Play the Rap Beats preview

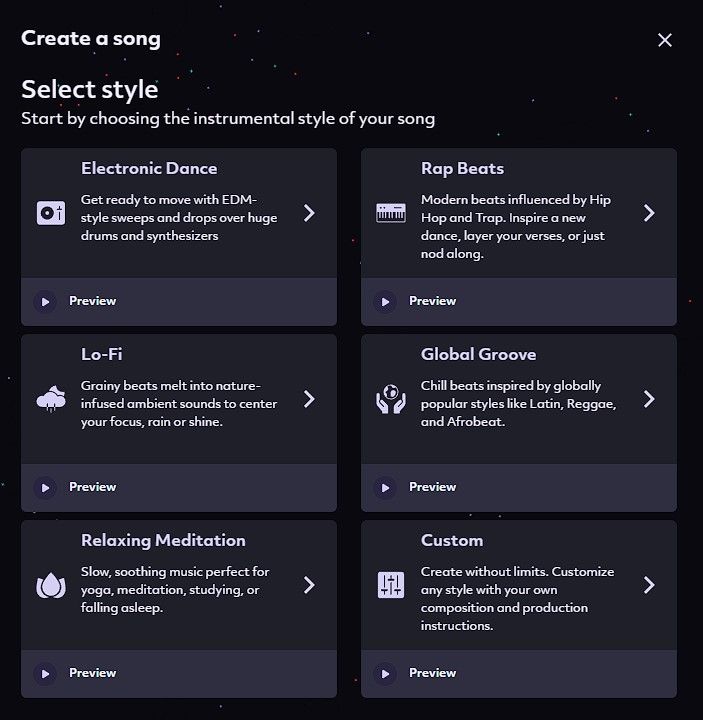(385, 301)
